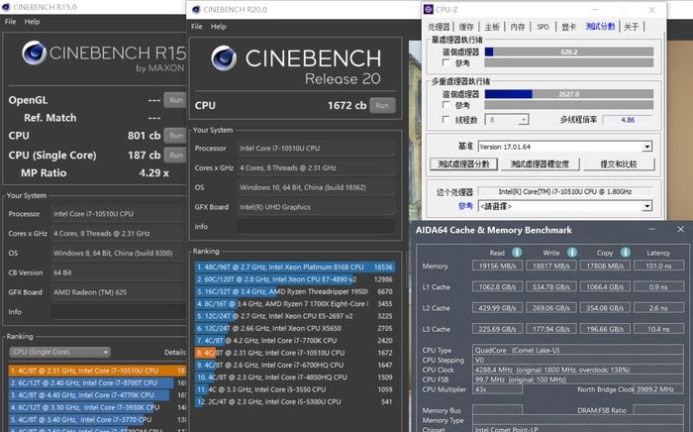This screenshot has width=693, height=432.
Task: Tick the single-thread 參考 reference checkbox
Action: click(446, 62)
